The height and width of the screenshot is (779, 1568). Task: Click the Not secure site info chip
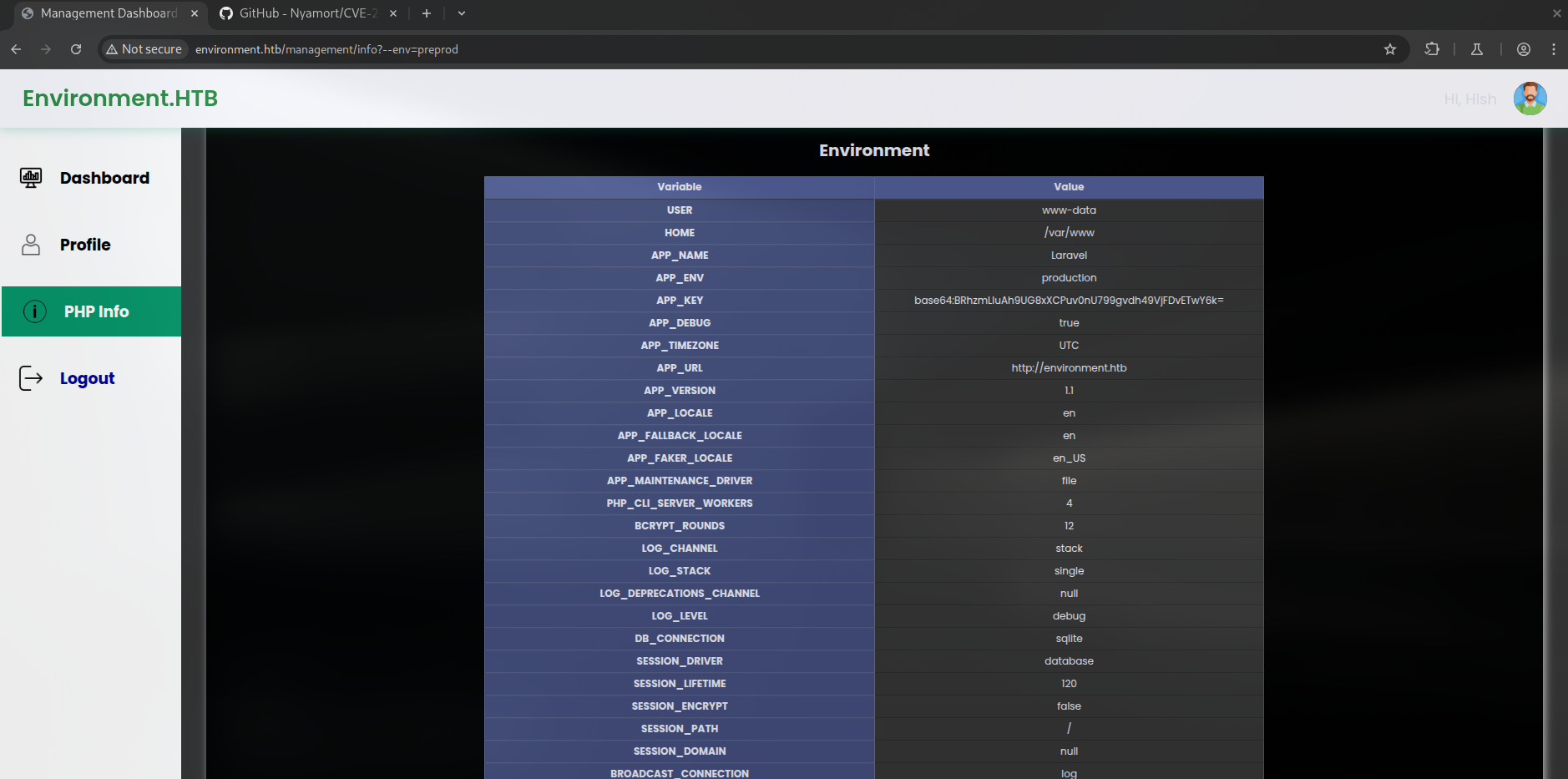click(x=144, y=49)
